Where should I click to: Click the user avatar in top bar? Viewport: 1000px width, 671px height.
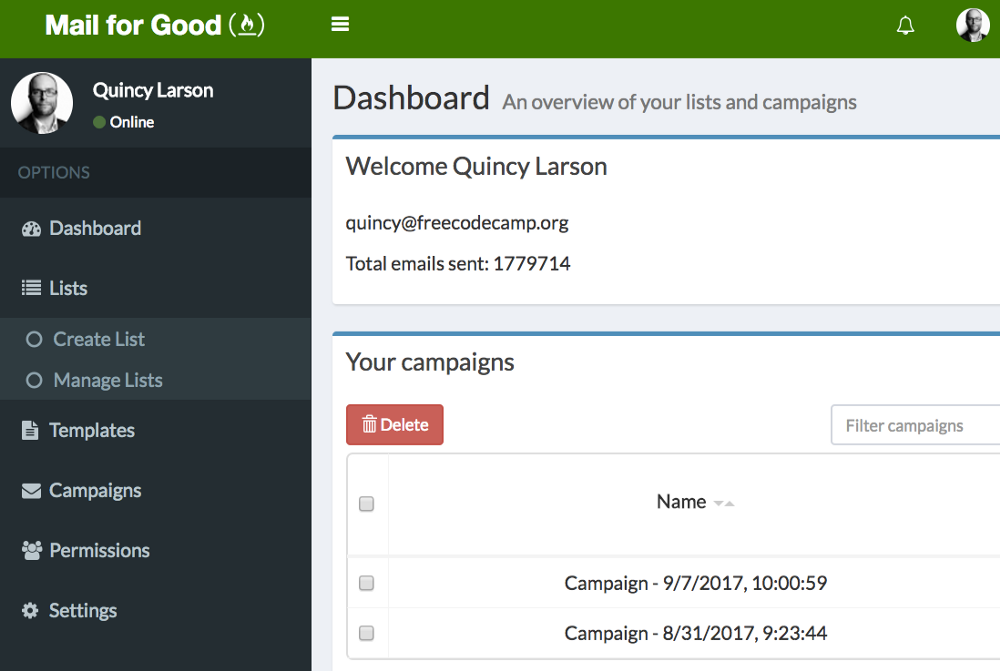972,26
